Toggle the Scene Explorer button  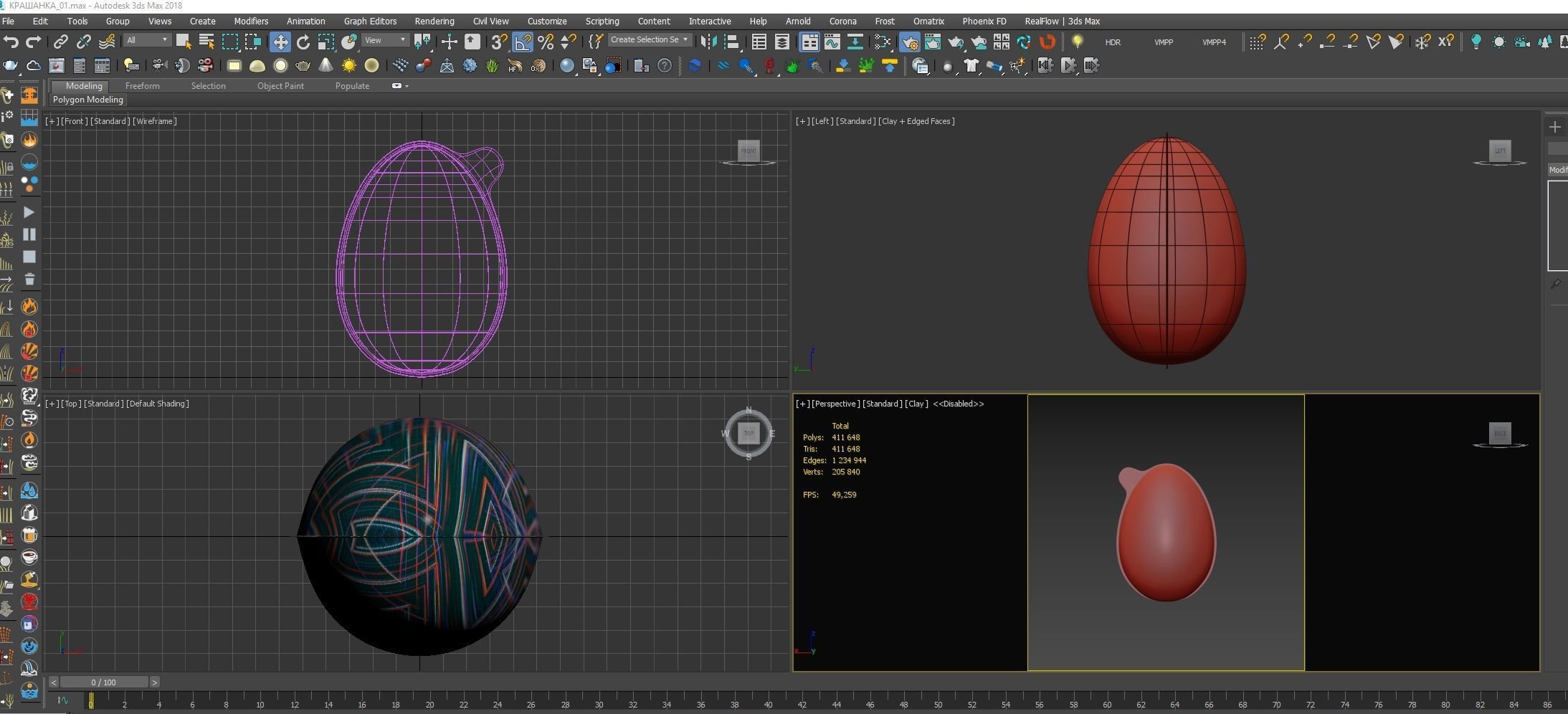click(x=759, y=42)
